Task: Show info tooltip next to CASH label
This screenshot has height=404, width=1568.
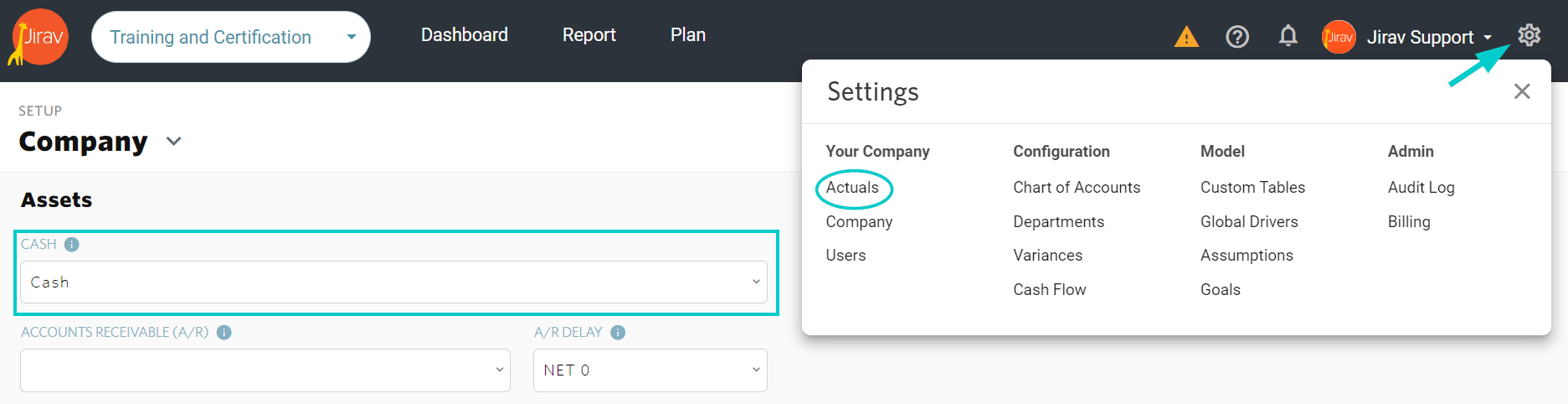Action: (x=72, y=245)
